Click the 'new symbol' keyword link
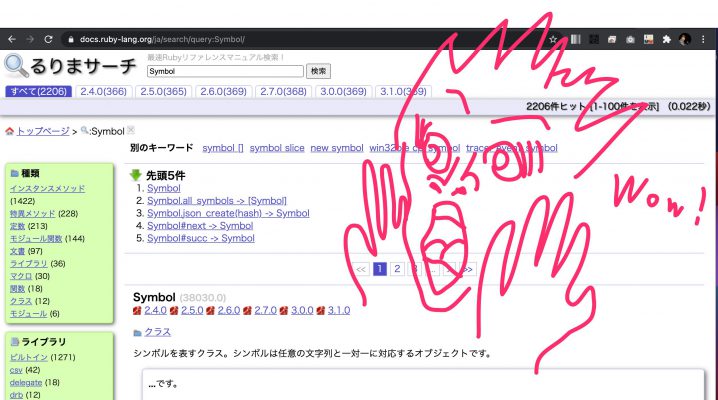718x400 pixels. 337,148
